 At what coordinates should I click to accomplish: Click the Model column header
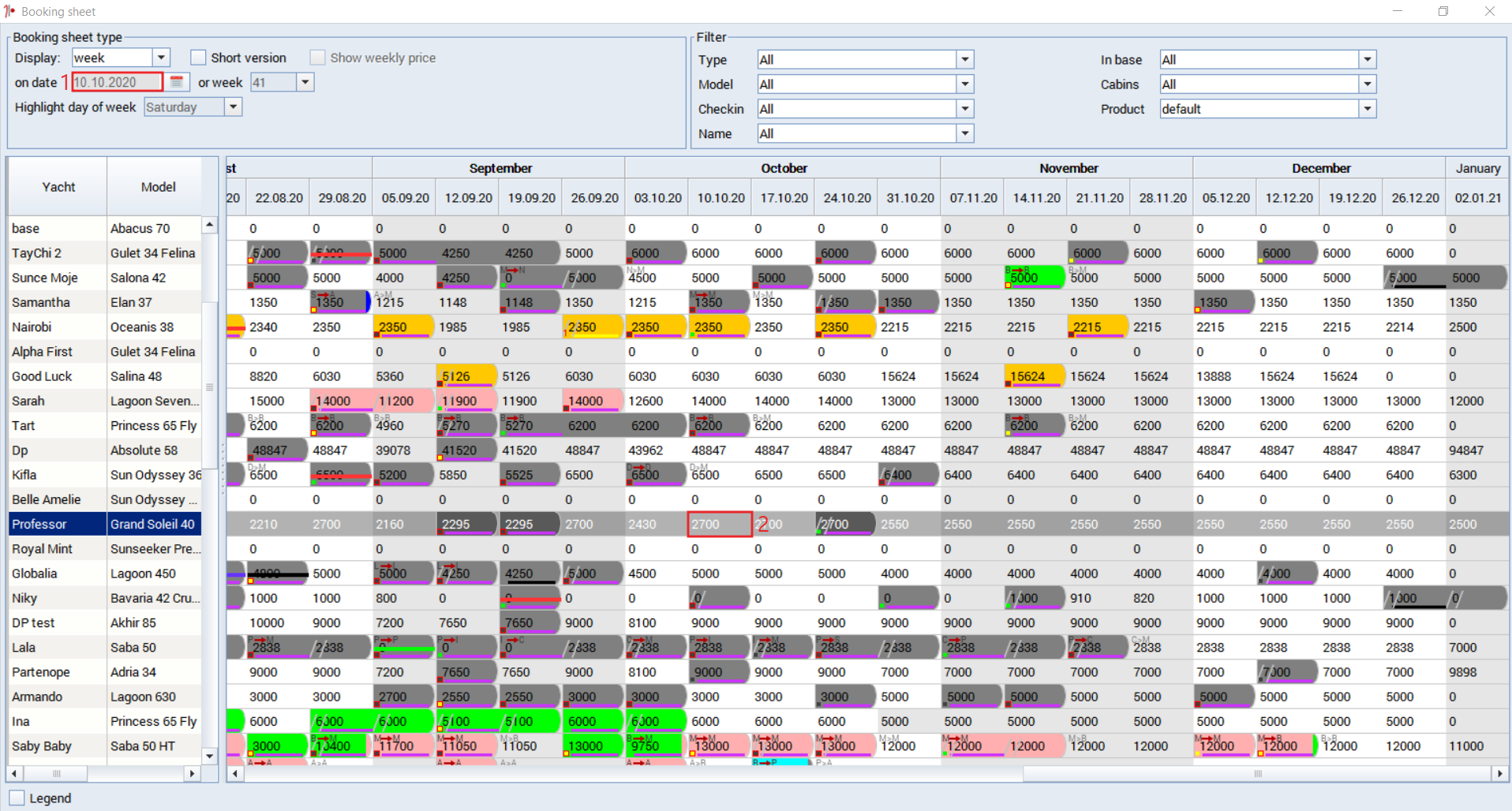[x=158, y=187]
